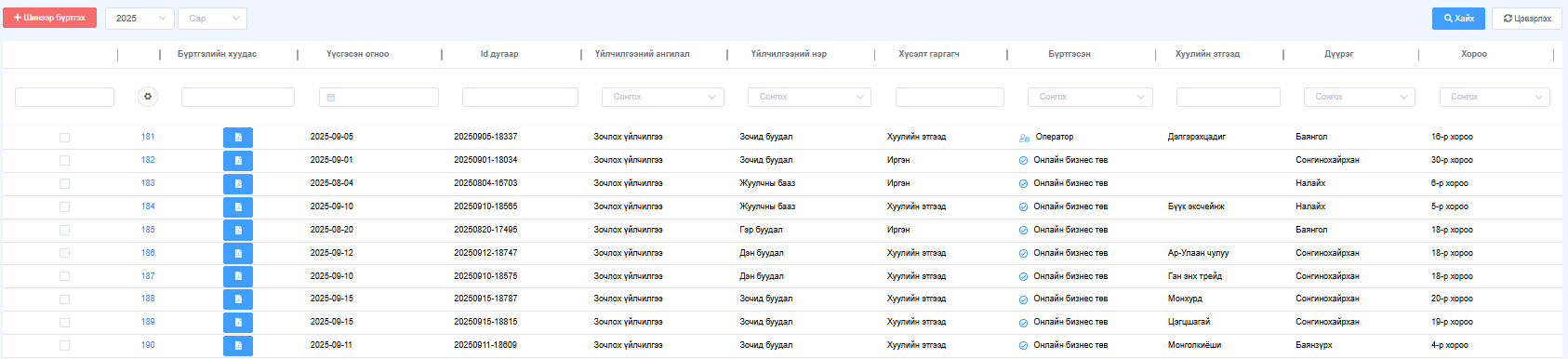Open registration page icon for row 189
Image resolution: width=1568 pixels, height=359 pixels.
238,323
